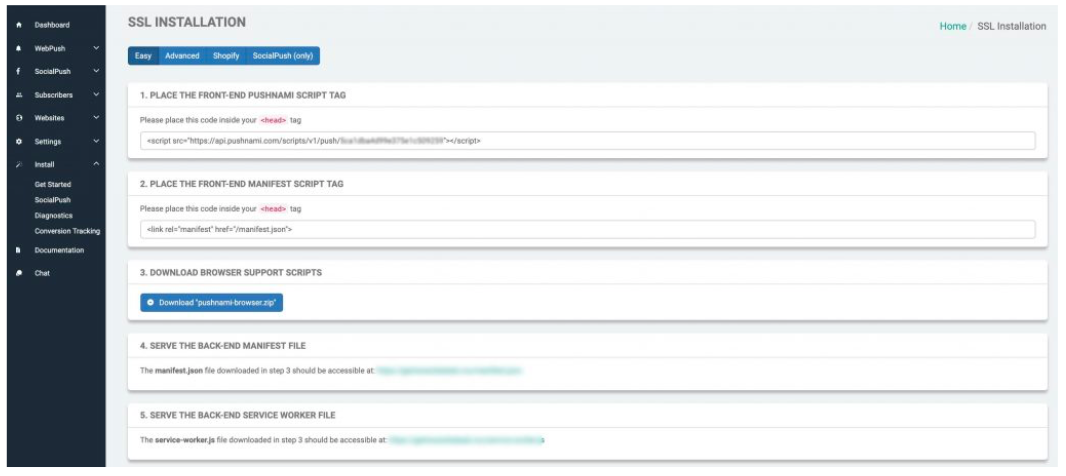Click the head tag label in step 1
This screenshot has height=476, width=1066.
click(274, 120)
